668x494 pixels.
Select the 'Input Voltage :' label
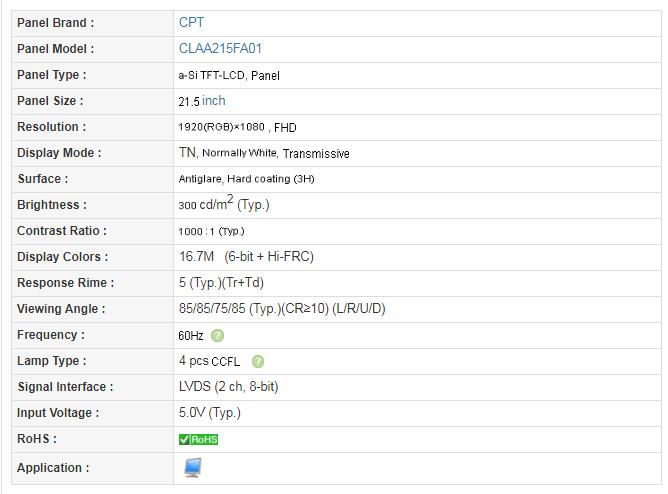click(58, 413)
